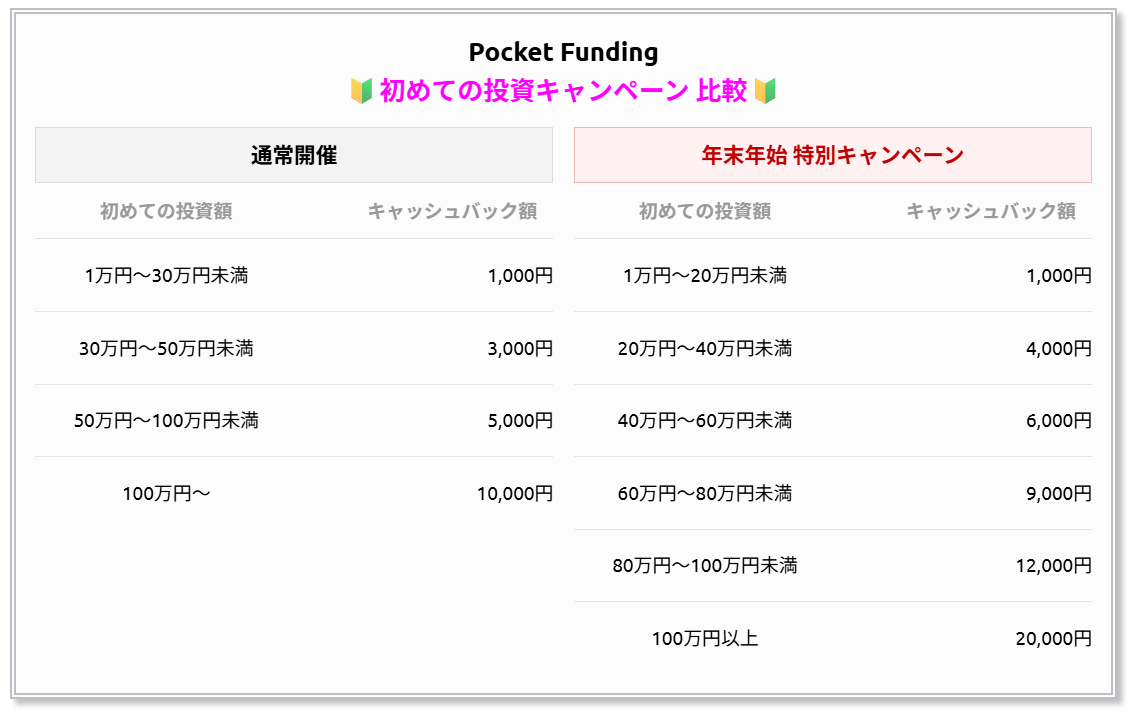Screen dimensions: 1132x713
Task: Click the beginner mark icon right of title
Action: coord(765,92)
